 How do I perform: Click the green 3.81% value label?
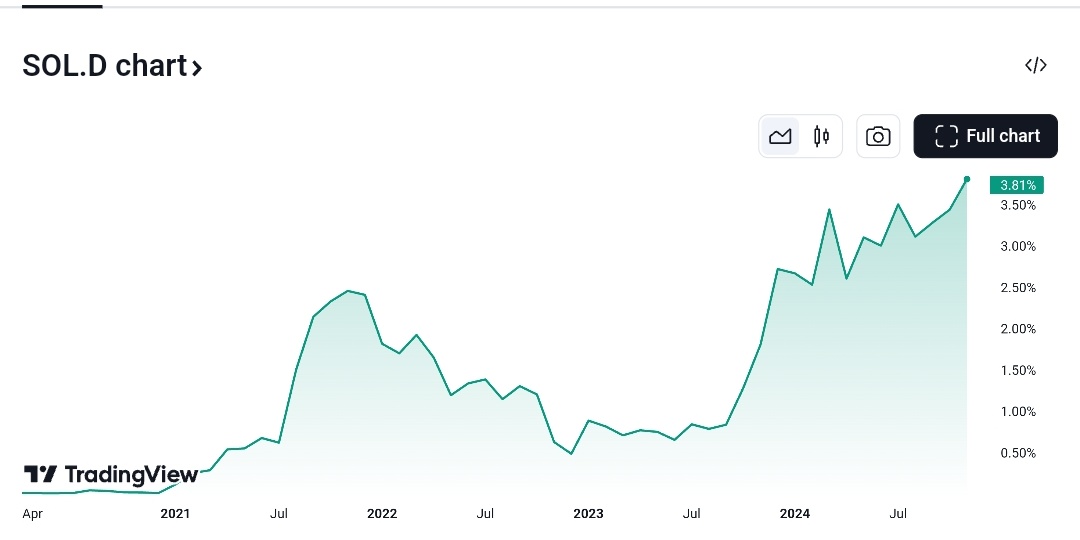click(x=1016, y=185)
